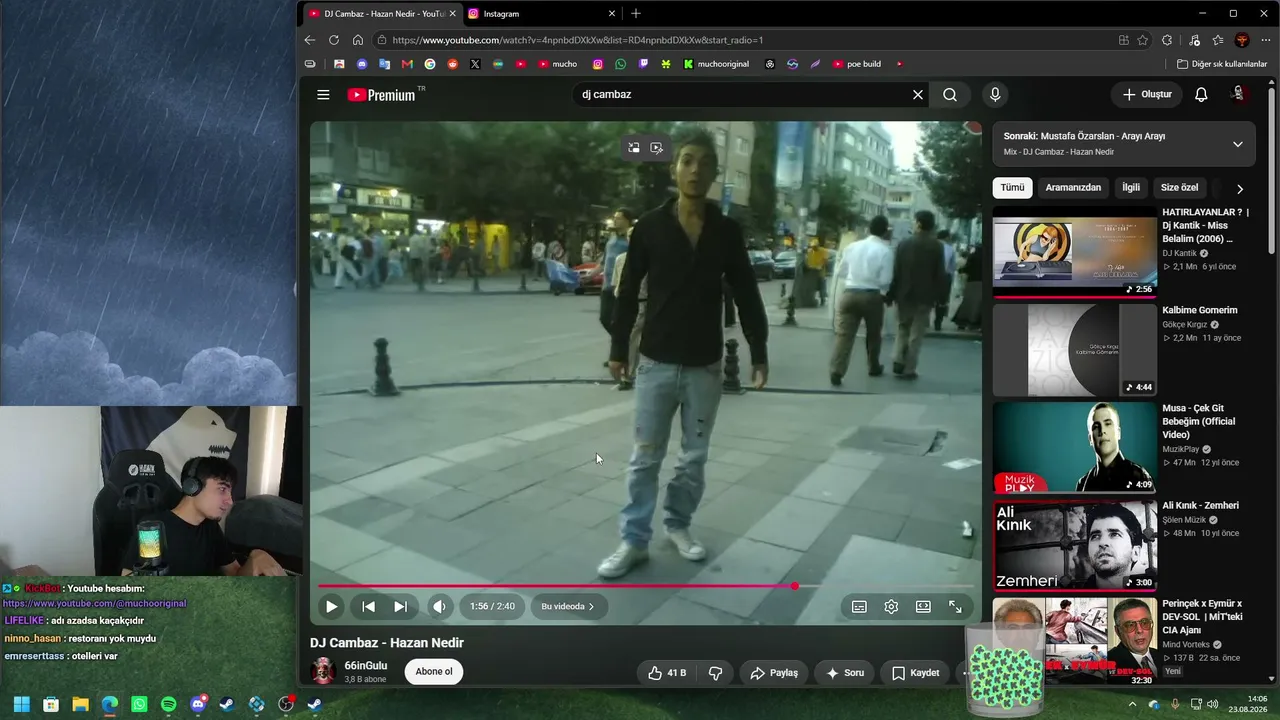Mute the video volume
Viewport: 1280px width, 720px height.
[x=439, y=606]
